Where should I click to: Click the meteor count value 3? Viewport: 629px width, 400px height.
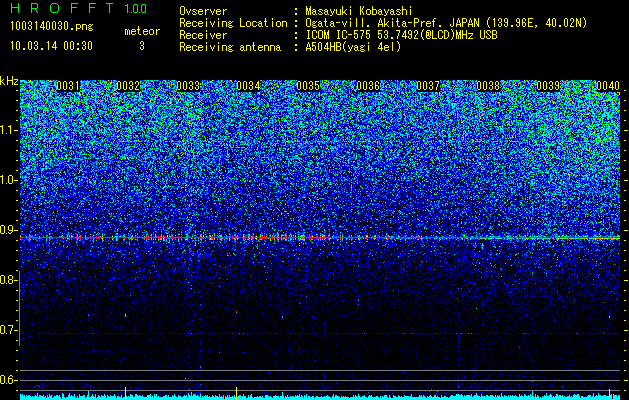[x=142, y=46]
